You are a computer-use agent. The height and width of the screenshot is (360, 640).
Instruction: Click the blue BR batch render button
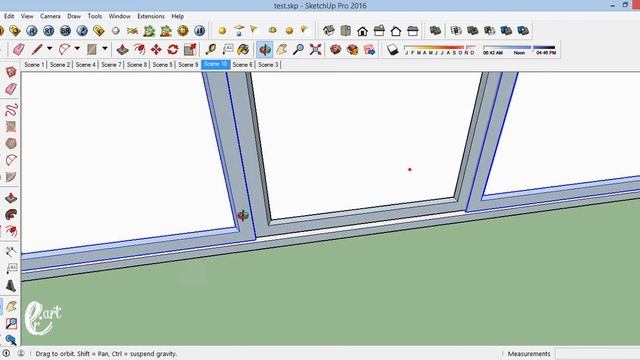(65, 31)
